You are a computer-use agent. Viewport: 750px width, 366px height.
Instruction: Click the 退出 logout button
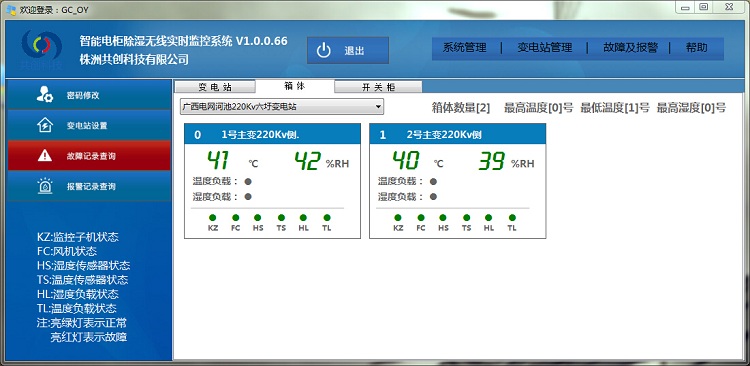click(348, 50)
